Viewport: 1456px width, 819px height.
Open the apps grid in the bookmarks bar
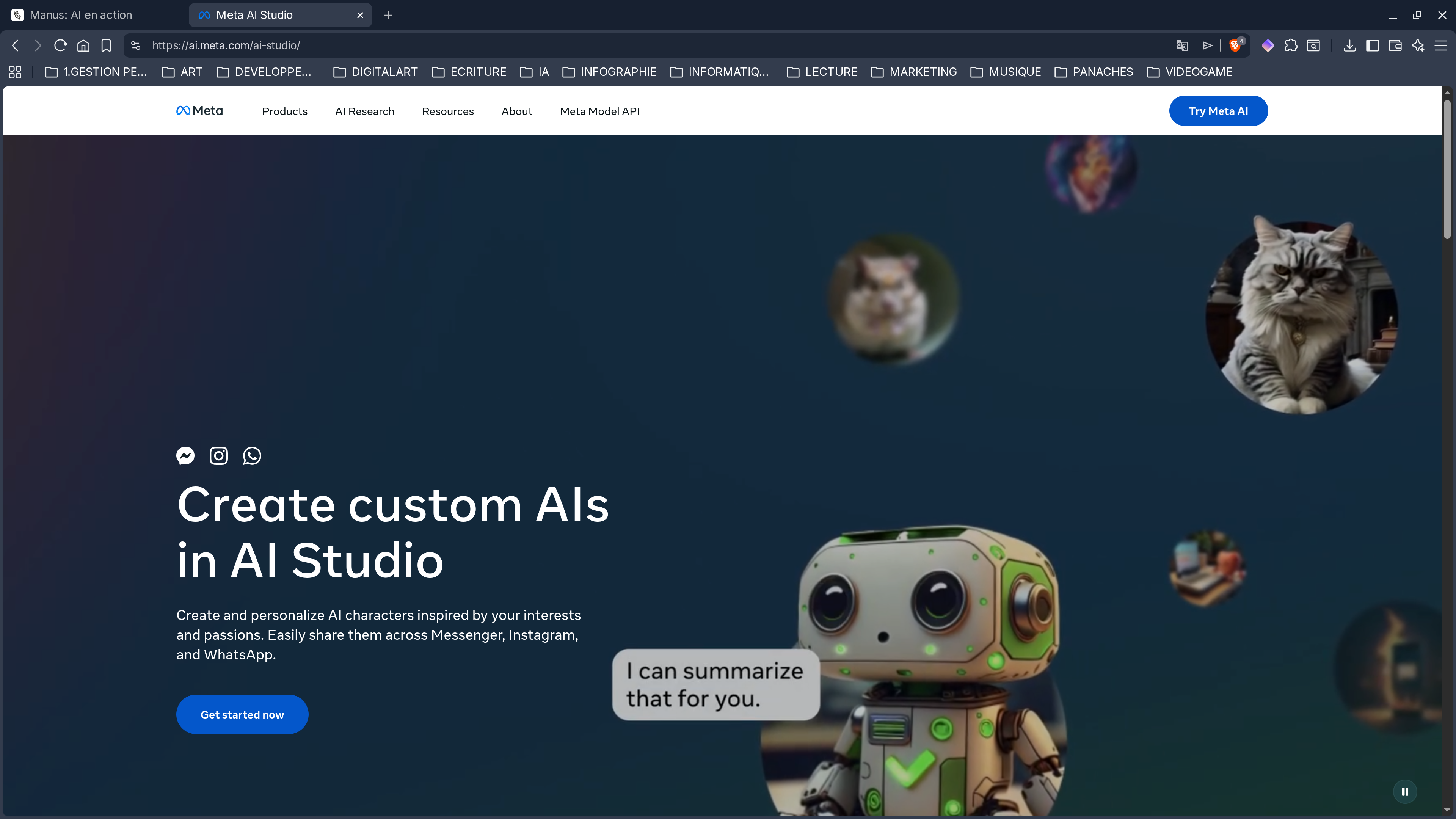click(x=15, y=72)
